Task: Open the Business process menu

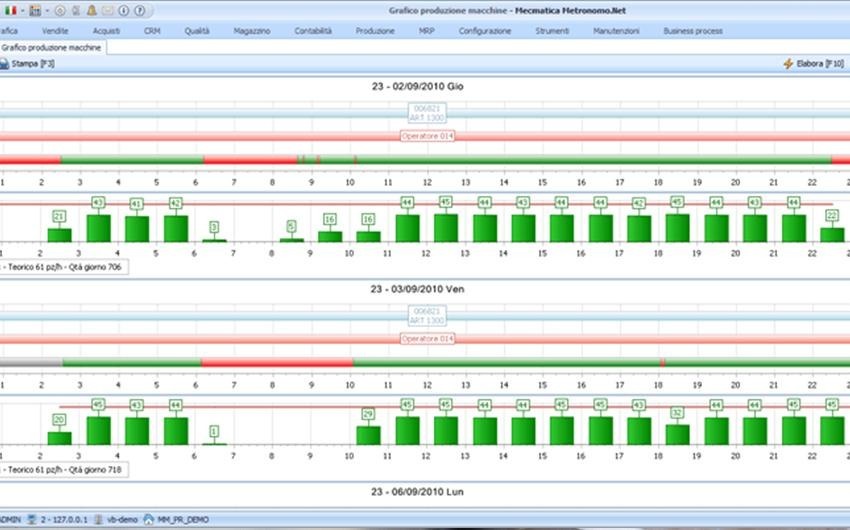Action: point(692,31)
